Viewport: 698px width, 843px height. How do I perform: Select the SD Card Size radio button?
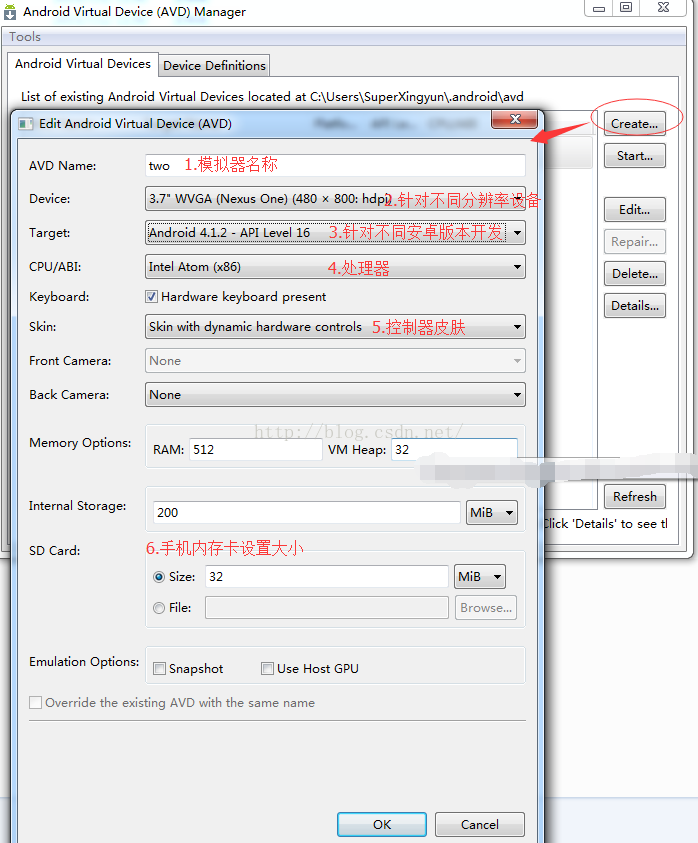pos(159,577)
